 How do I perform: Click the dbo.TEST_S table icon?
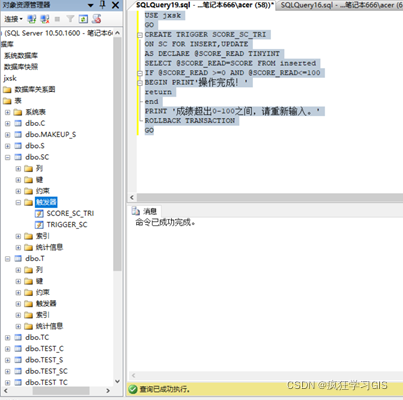18,360
